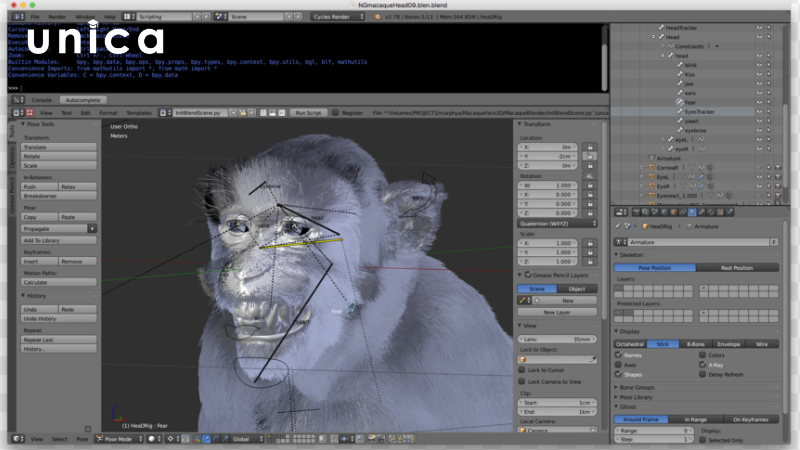Viewport: 800px width, 450px height.
Task: Click the HeadRig object icon in breadcrumb
Action: pyautogui.click(x=643, y=227)
